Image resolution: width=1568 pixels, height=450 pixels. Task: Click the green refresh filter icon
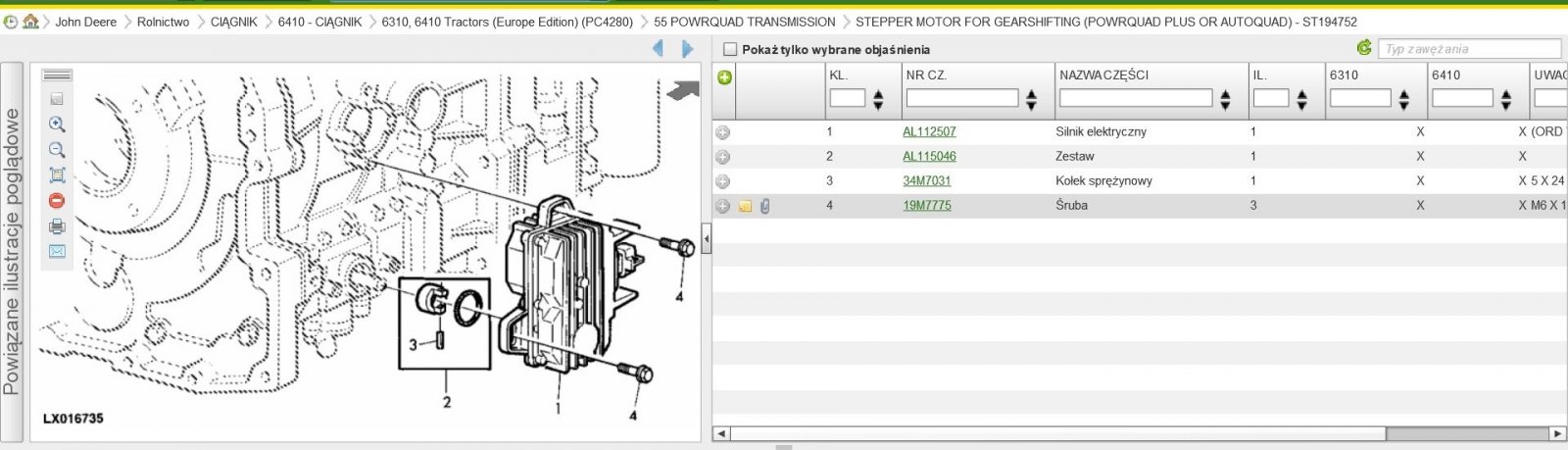point(1363,48)
